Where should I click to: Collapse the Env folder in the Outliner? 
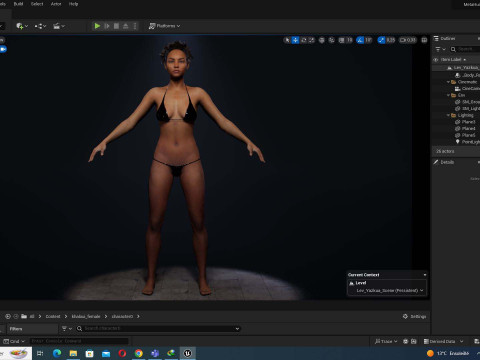pyautogui.click(x=448, y=95)
